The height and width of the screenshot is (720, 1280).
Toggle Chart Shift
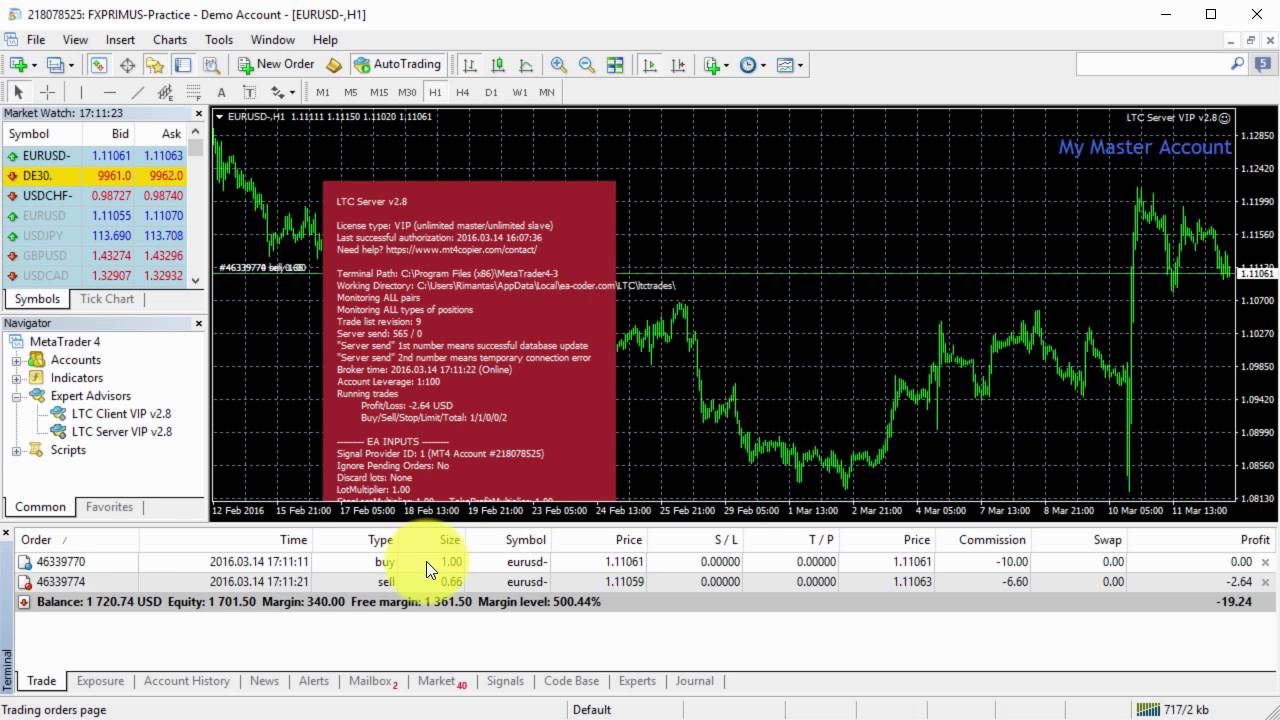click(x=678, y=65)
